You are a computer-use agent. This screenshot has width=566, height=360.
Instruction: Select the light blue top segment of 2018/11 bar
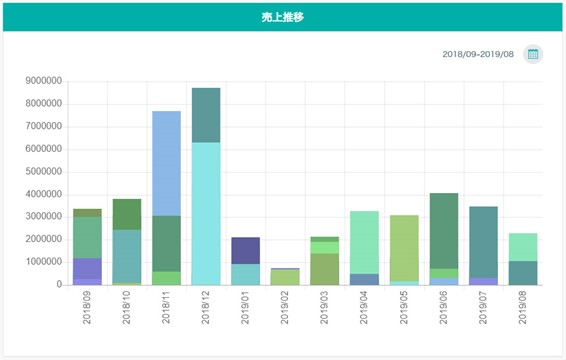[166, 164]
